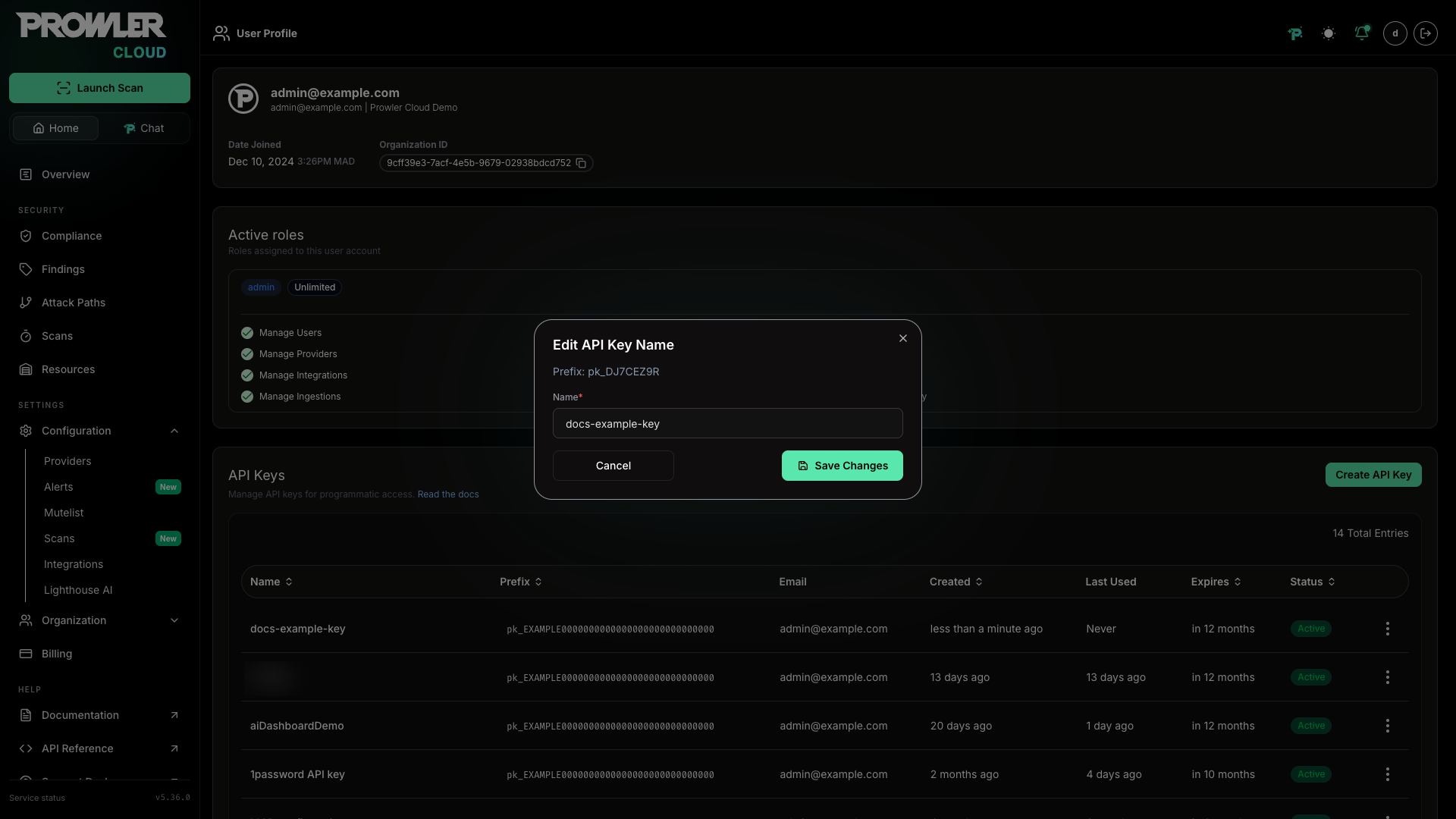Viewport: 1456px width, 819px height.
Task: Click the Overview sidebar icon
Action: [26, 174]
